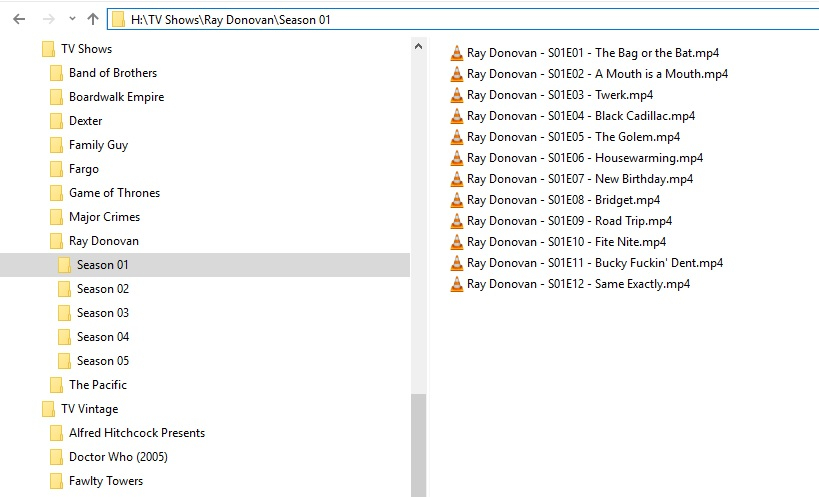Select the Major Crimes folder
This screenshot has height=497, width=819.
pyautogui.click(x=104, y=217)
